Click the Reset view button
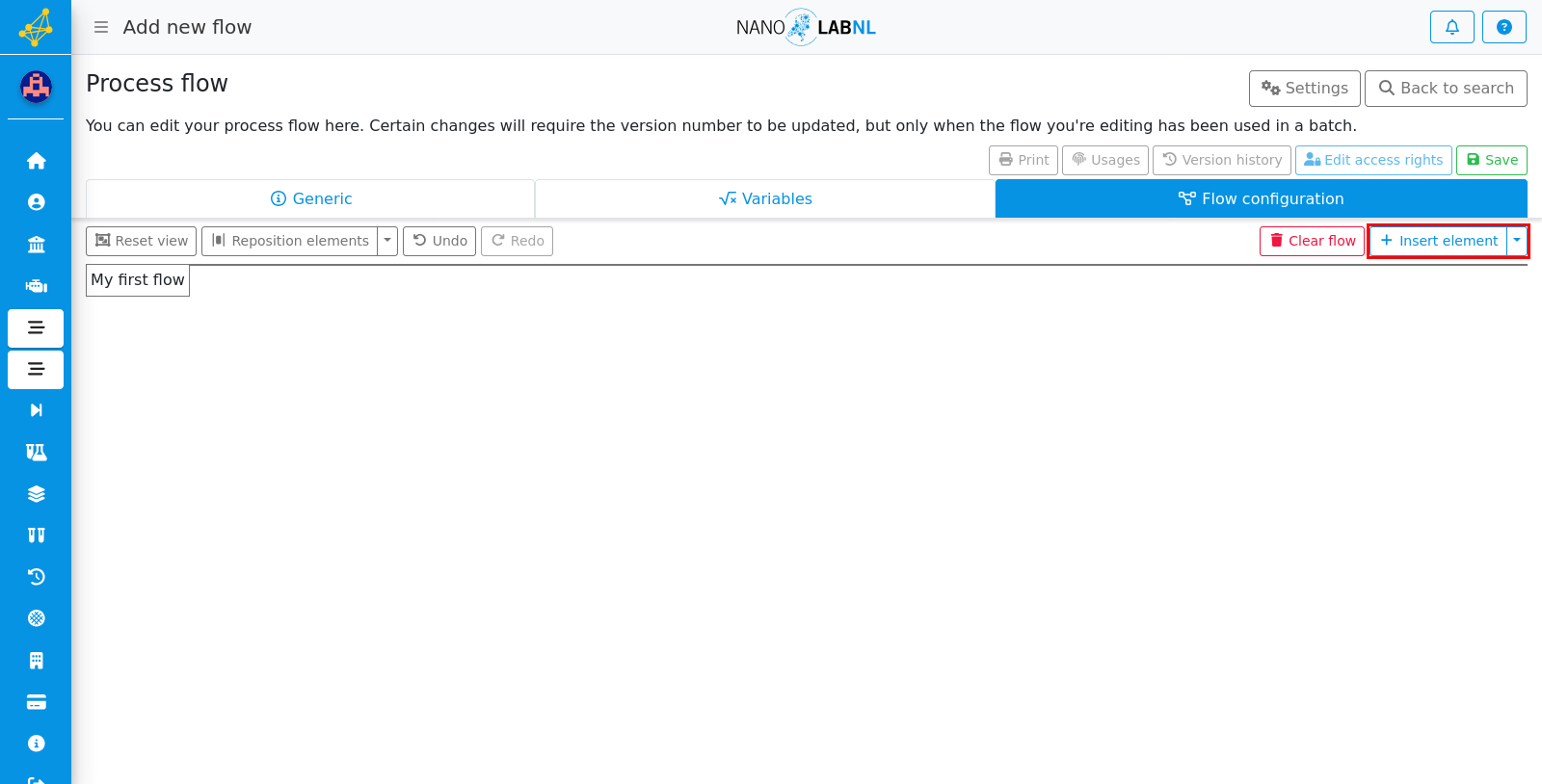The image size is (1542, 784). coord(141,241)
